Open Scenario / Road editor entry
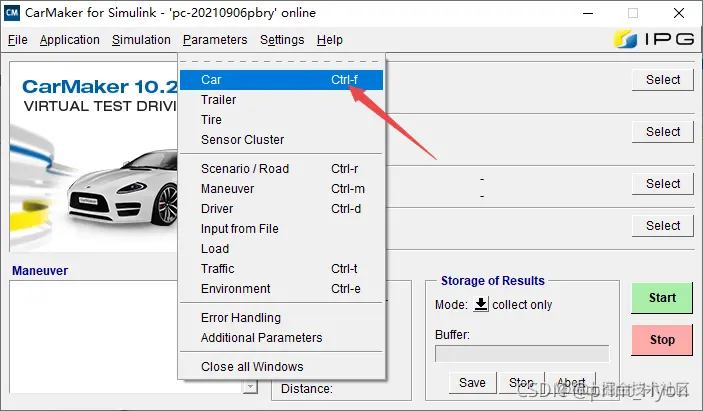The width and height of the screenshot is (703, 411). click(282, 169)
